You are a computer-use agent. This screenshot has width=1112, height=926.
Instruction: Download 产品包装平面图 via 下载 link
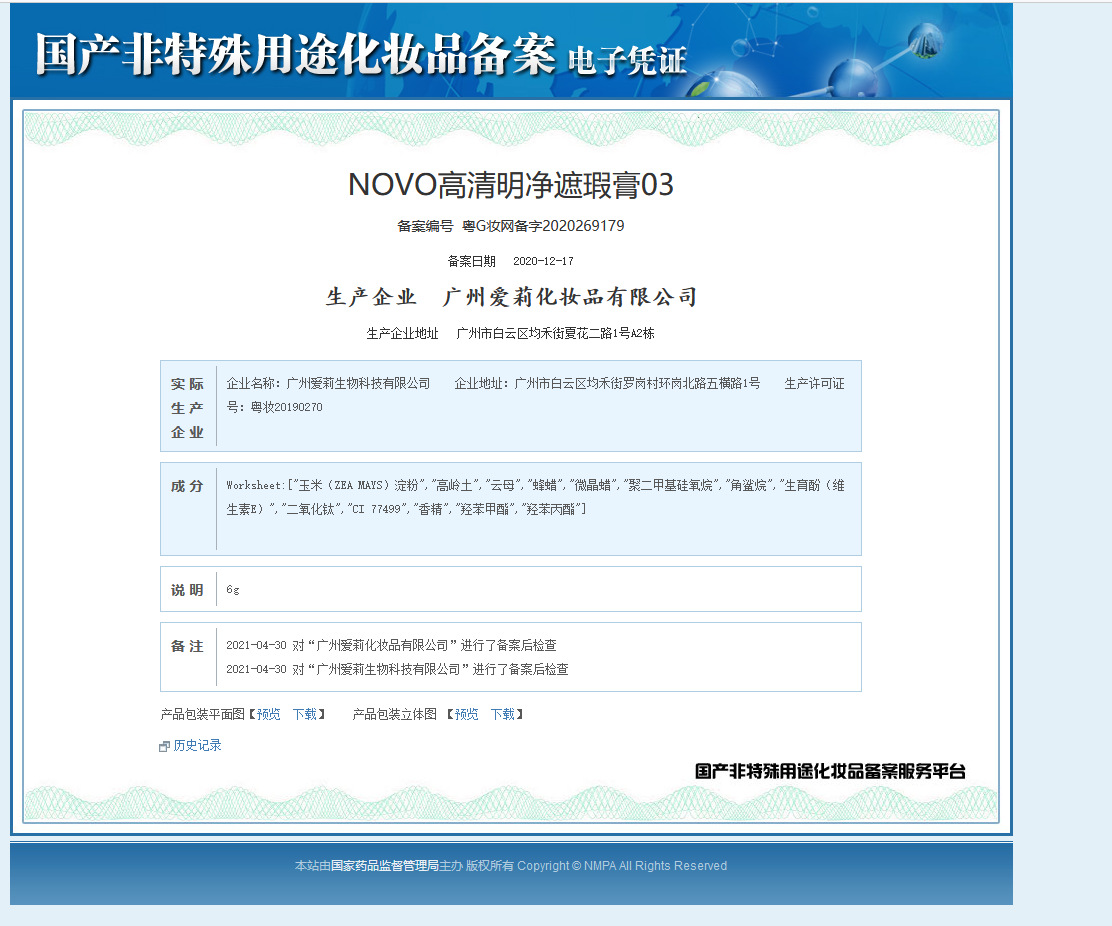pos(305,714)
